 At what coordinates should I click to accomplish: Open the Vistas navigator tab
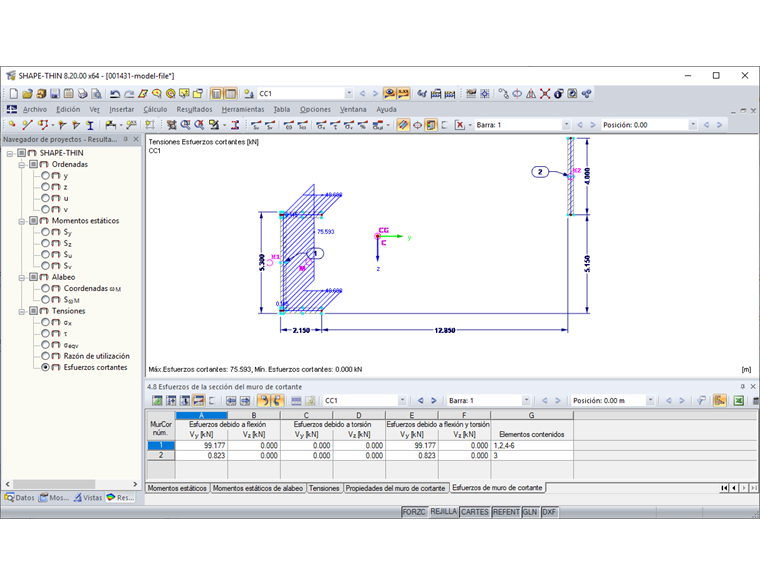[88, 497]
